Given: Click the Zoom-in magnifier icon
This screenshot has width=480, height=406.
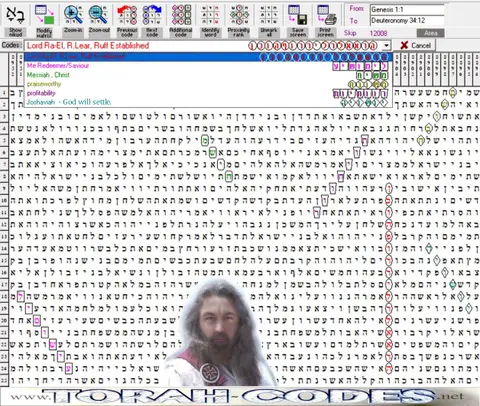Looking at the screenshot, I should pyautogui.click(x=73, y=15).
